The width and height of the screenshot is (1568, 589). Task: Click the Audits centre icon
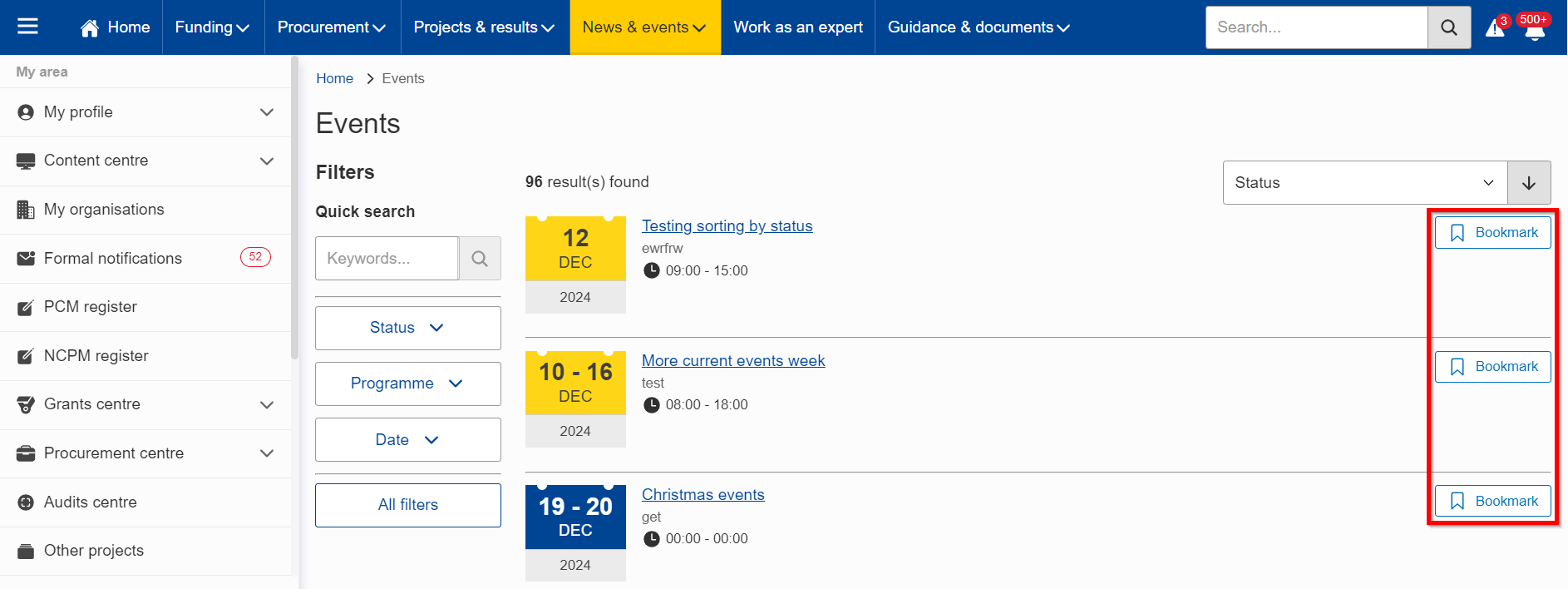[x=26, y=502]
